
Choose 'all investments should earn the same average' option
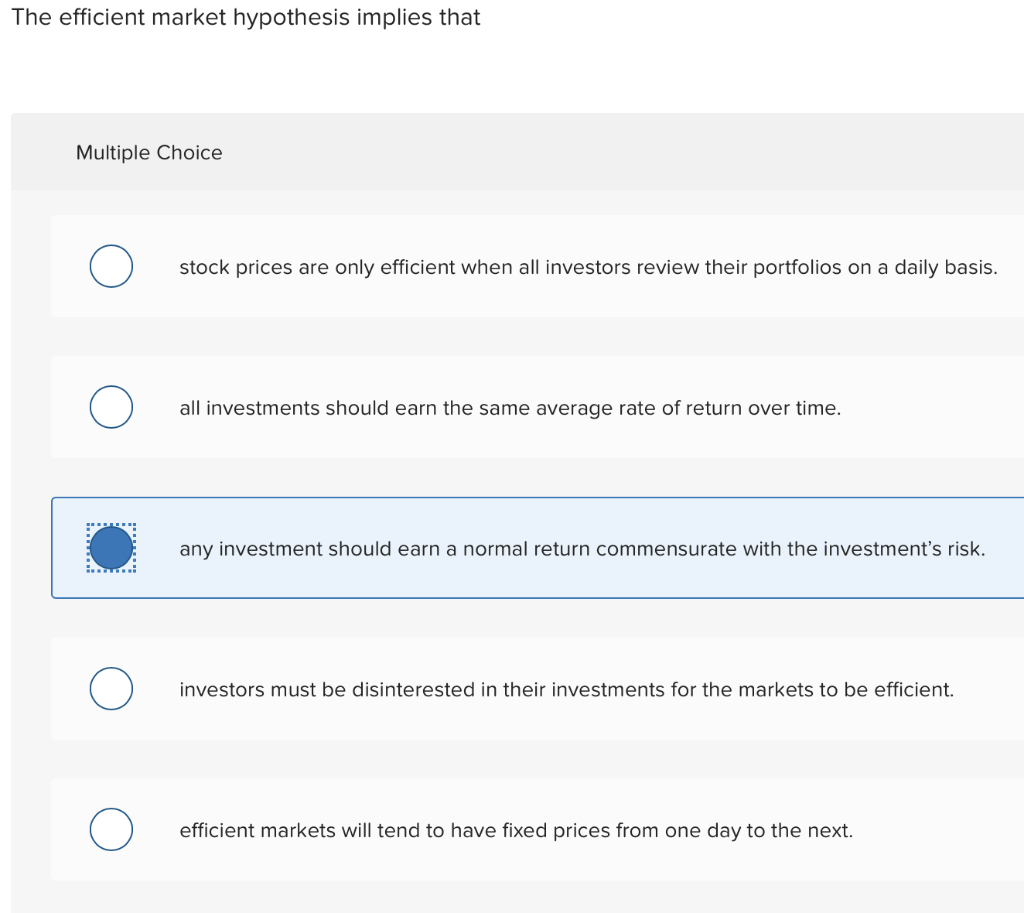[x=111, y=407]
